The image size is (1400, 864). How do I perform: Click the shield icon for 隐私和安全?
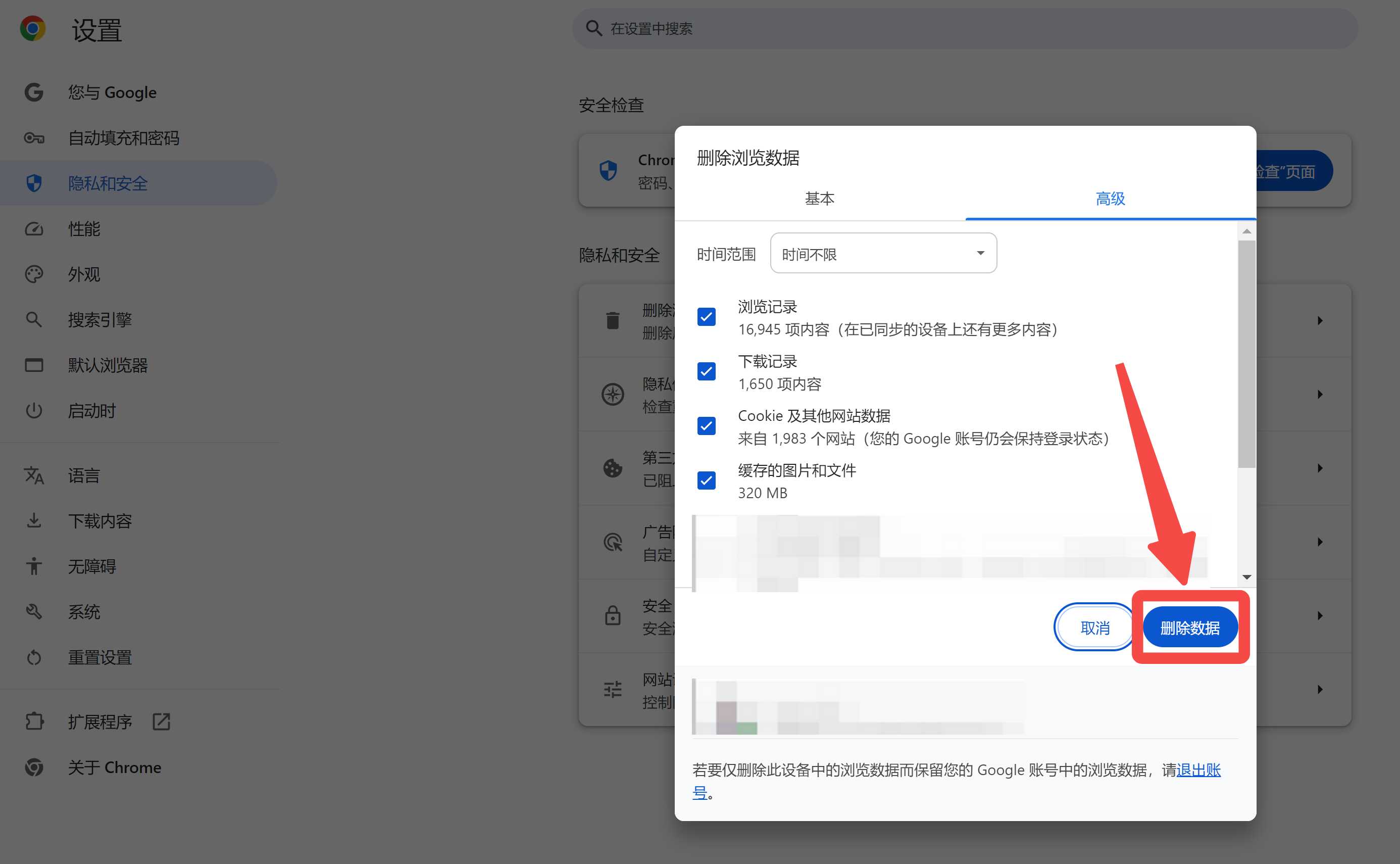point(34,183)
